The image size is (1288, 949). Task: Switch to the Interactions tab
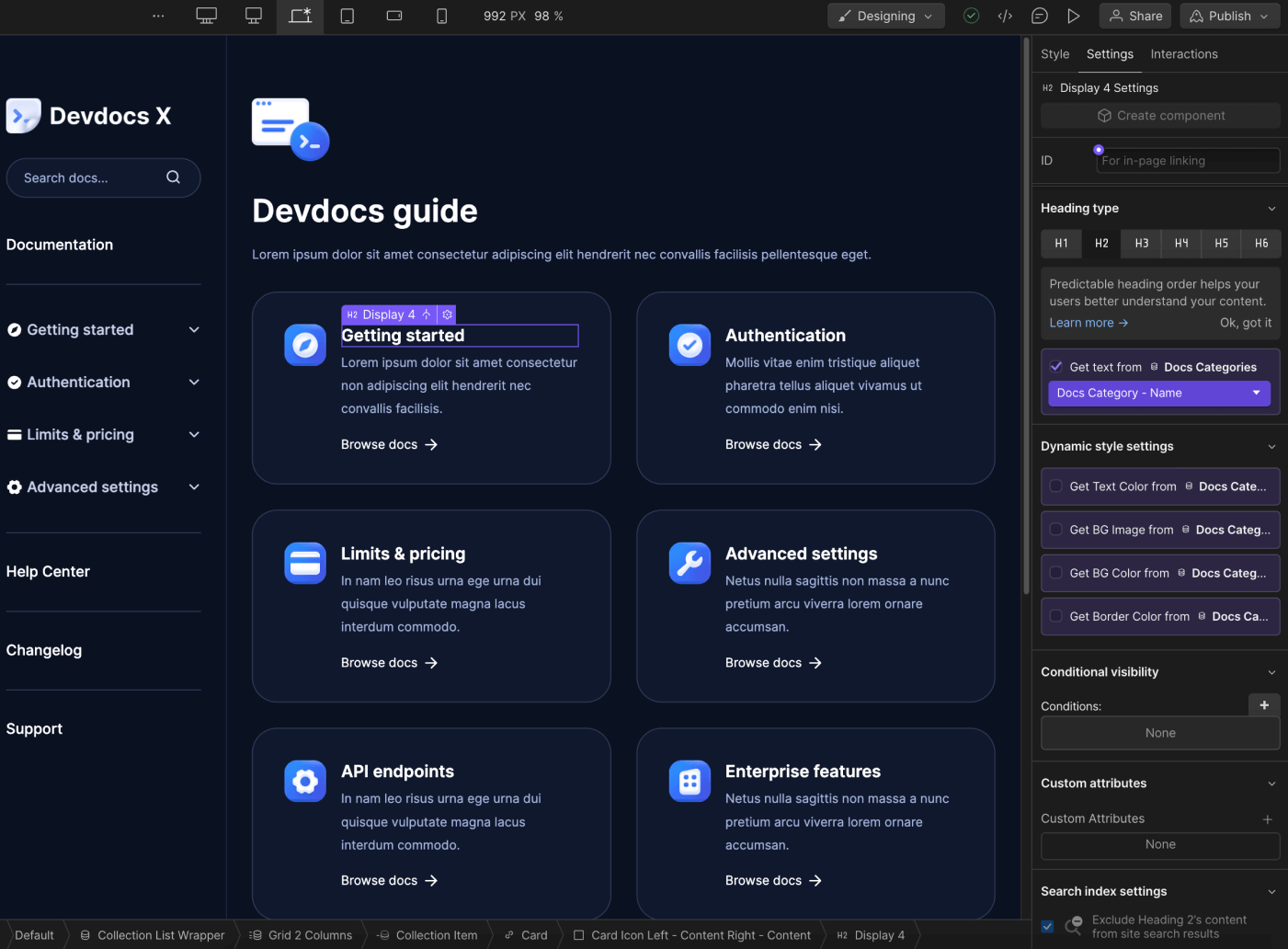pyautogui.click(x=1184, y=53)
